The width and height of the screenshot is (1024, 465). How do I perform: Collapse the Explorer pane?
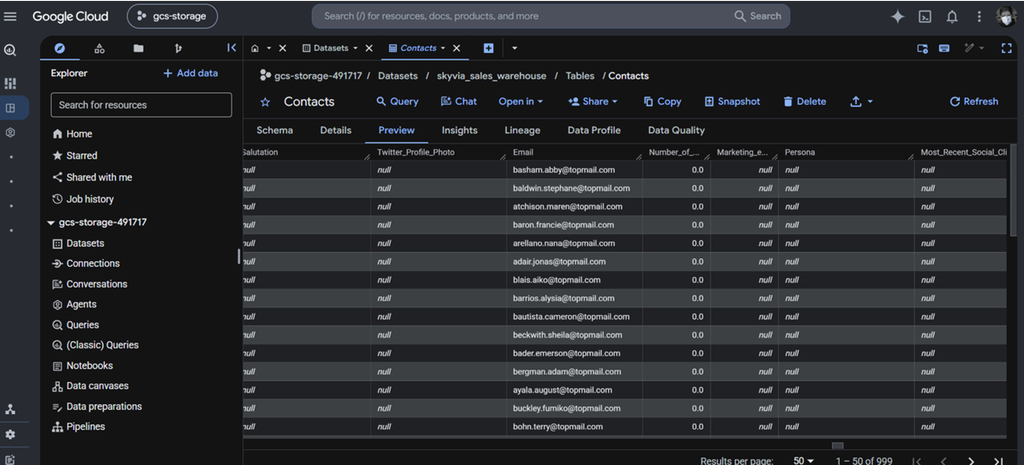231,48
